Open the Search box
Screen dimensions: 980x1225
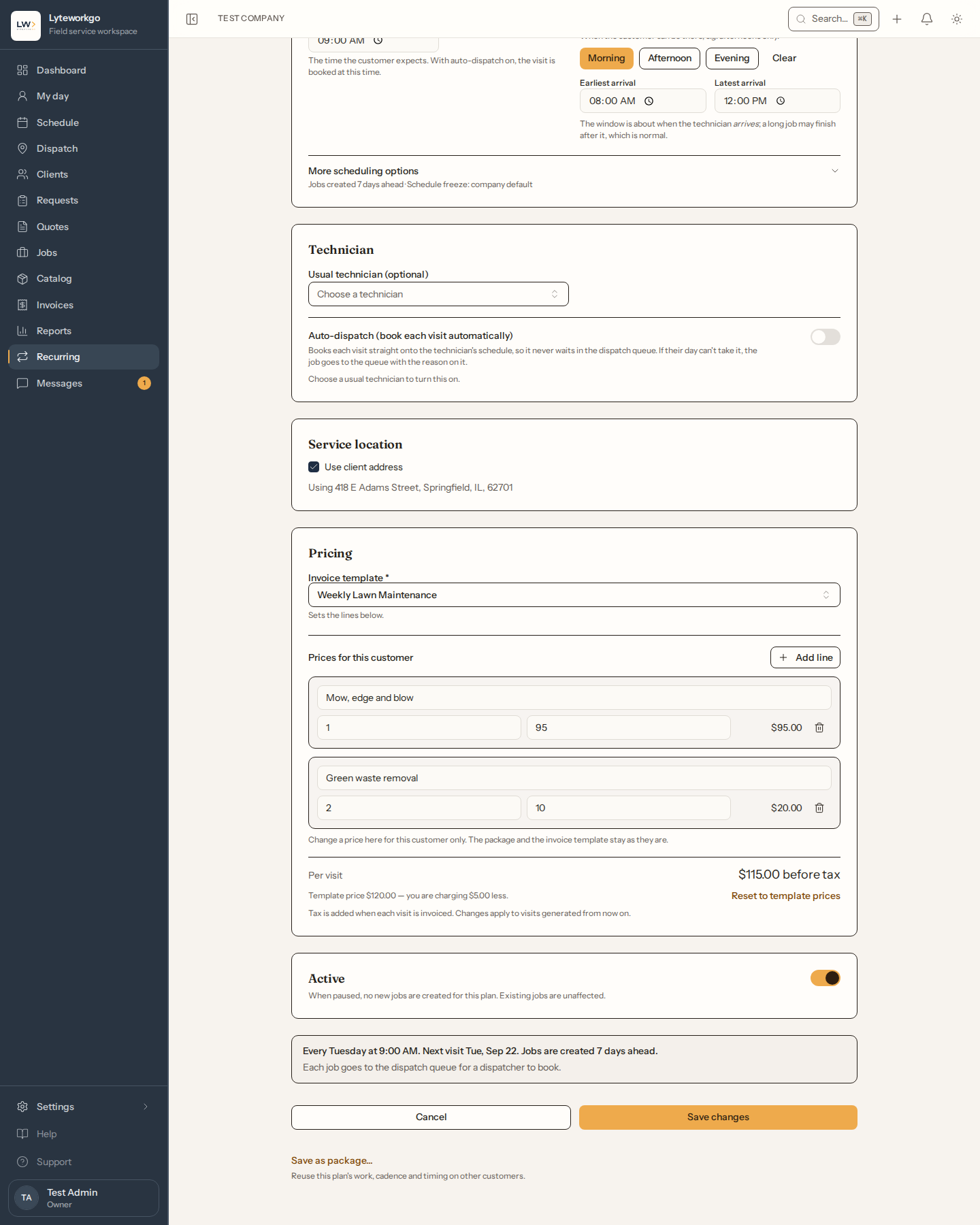coord(833,19)
